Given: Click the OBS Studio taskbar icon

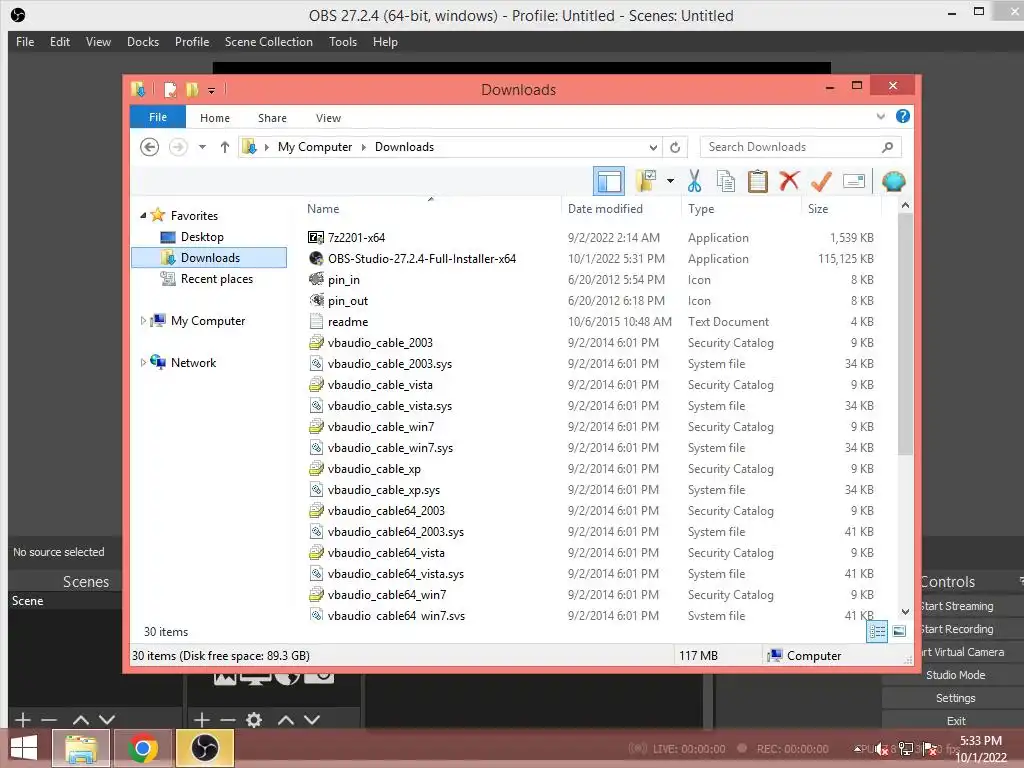Looking at the screenshot, I should pos(204,748).
